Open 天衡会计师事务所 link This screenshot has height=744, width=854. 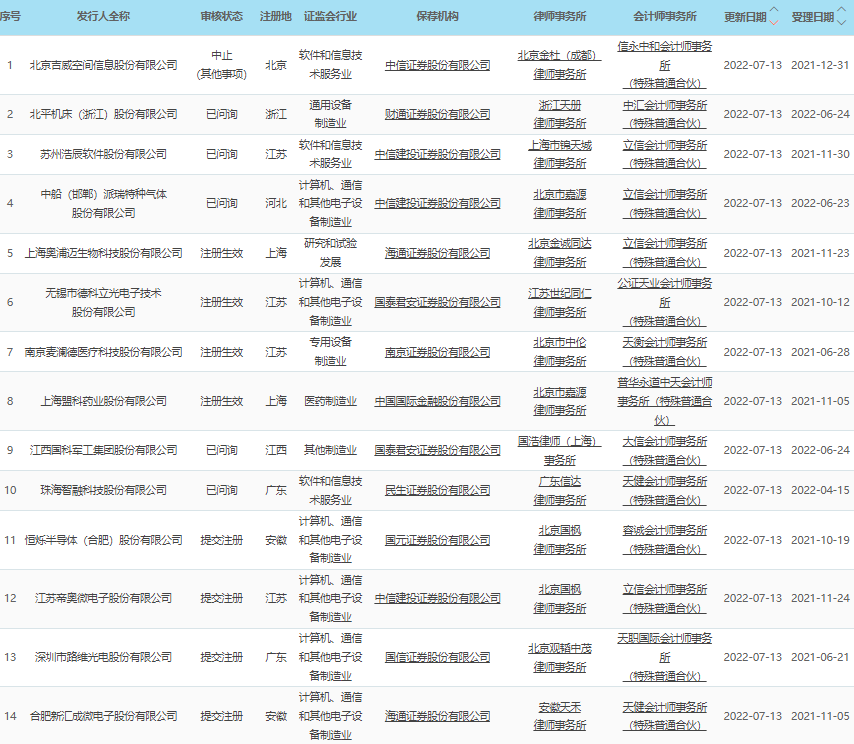[664, 352]
